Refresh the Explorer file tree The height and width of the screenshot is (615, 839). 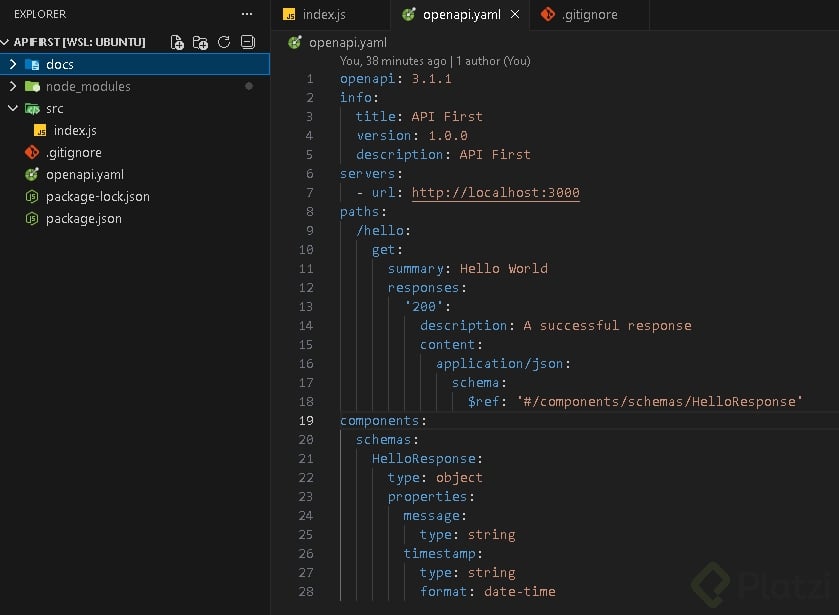tap(224, 42)
